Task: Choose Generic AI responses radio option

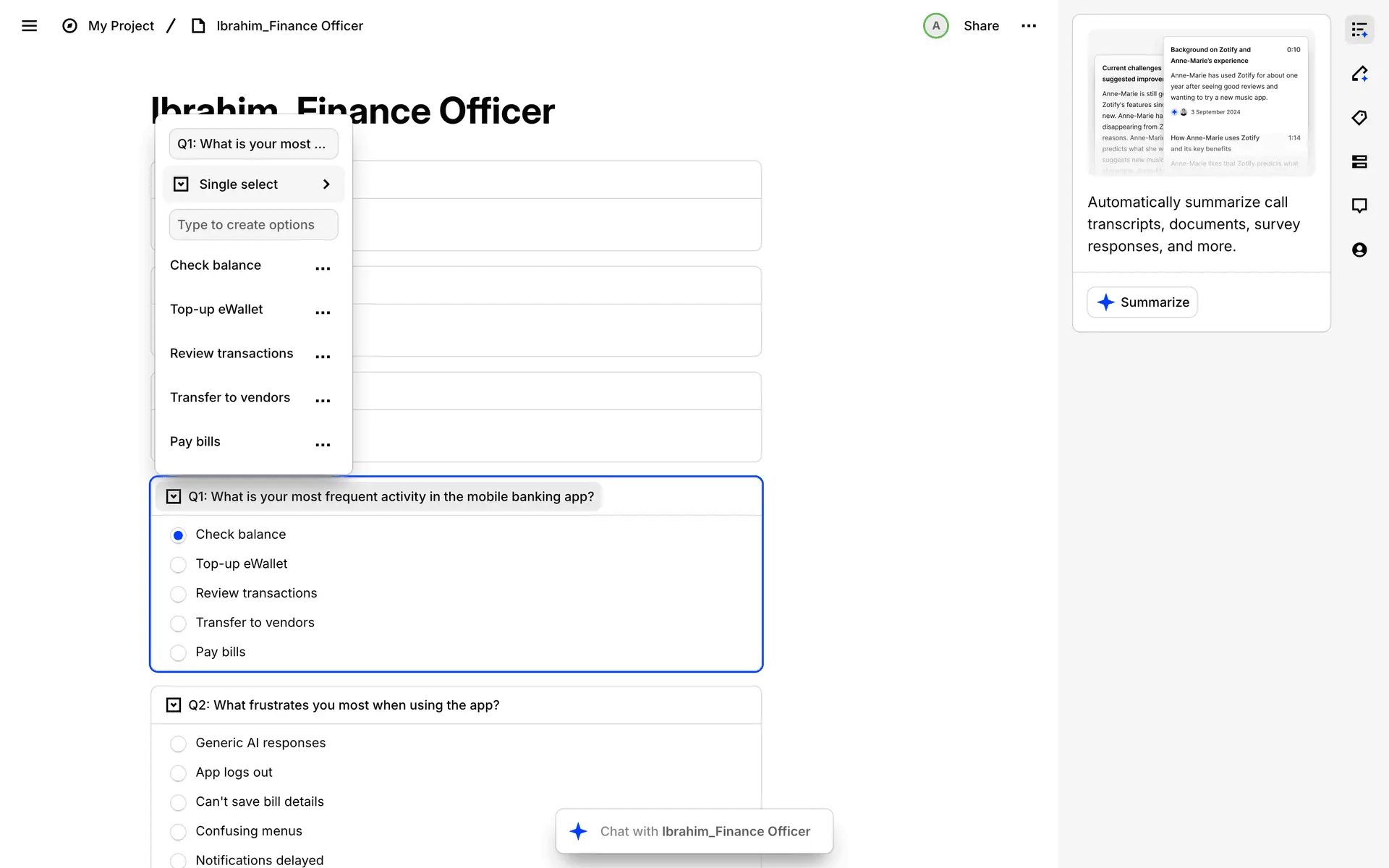Action: tap(178, 744)
